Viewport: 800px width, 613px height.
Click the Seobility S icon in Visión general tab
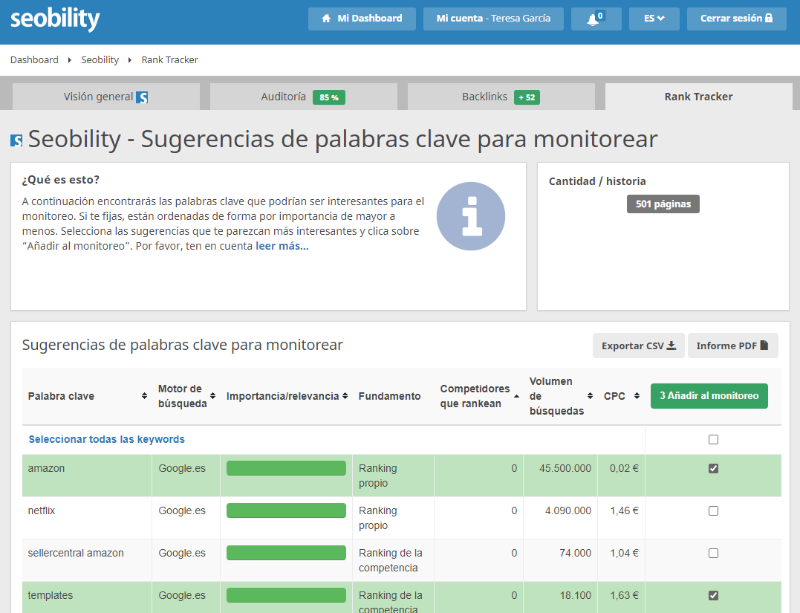[142, 97]
